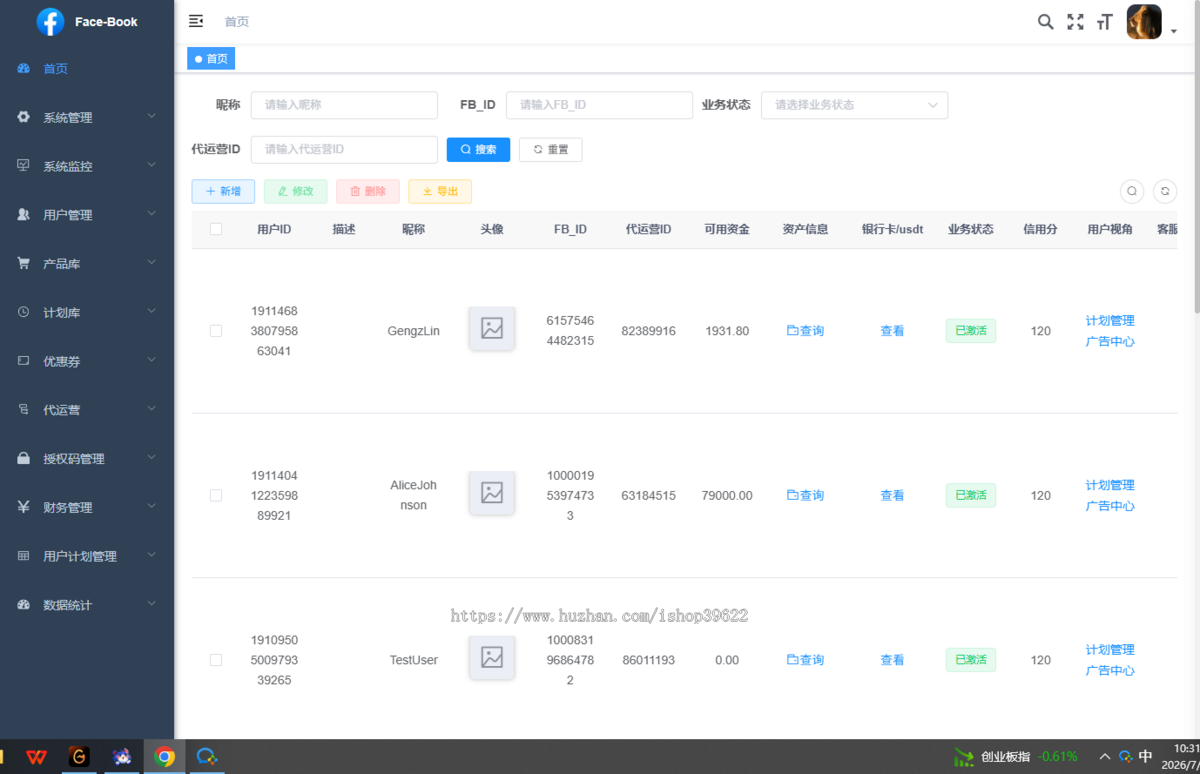This screenshot has width=1200, height=774.
Task: Click the 优惠券 coupon icon in sidebar
Action: click(x=23, y=361)
